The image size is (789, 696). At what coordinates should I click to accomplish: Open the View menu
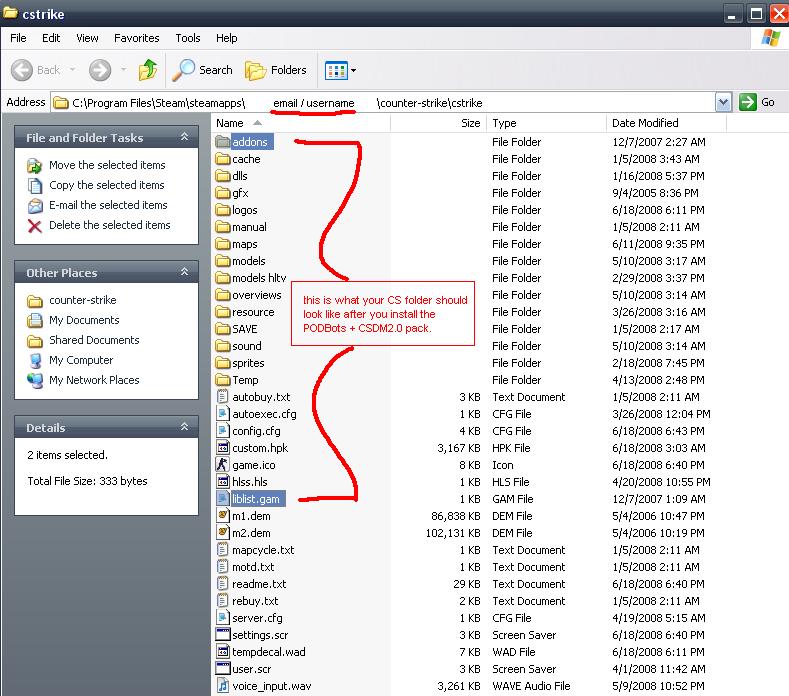[x=87, y=38]
